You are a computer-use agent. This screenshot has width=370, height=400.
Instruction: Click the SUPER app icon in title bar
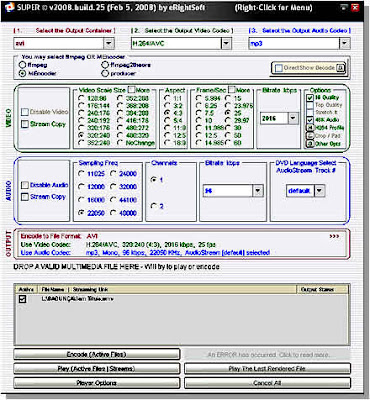tap(9, 7)
